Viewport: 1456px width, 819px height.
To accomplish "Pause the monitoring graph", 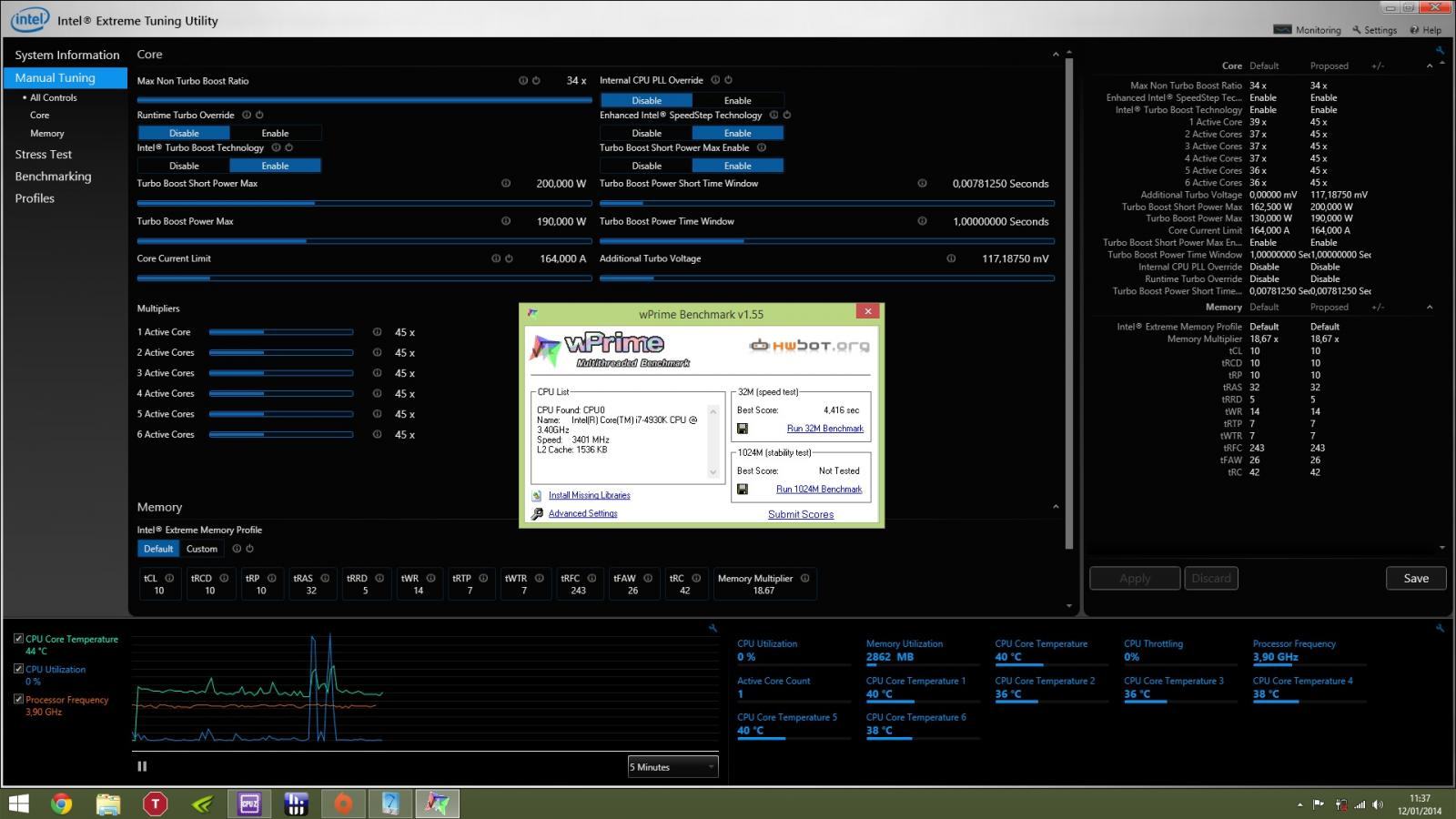I will (x=142, y=766).
